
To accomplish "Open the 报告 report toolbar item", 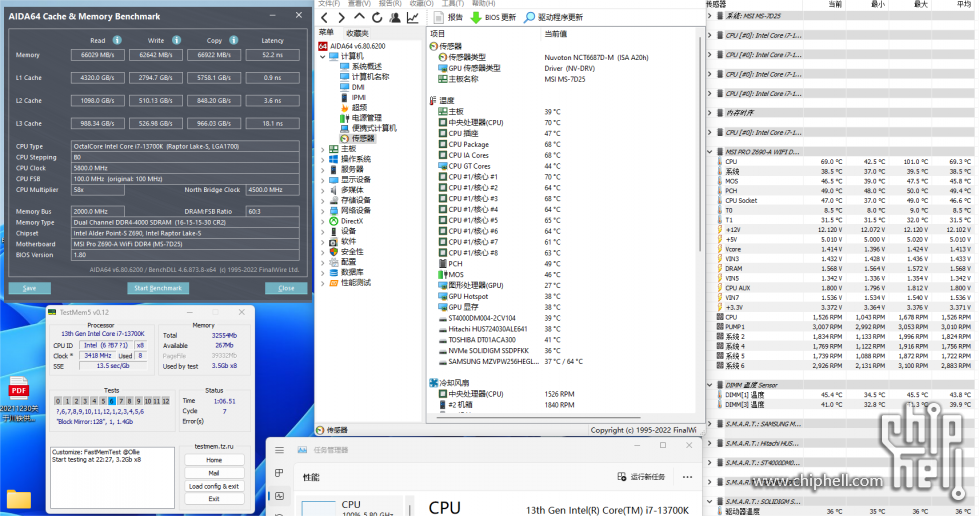I will tap(448, 17).
